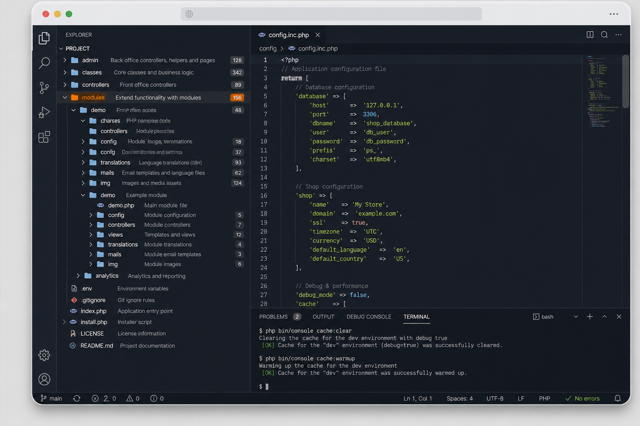The width and height of the screenshot is (640, 426).
Task: Open the Accounts profile icon
Action: tap(44, 379)
